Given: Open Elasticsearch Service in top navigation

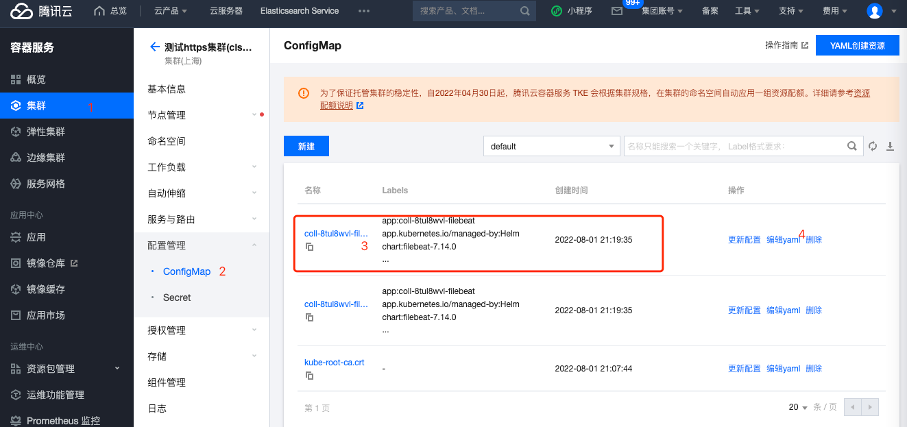Looking at the screenshot, I should pyautogui.click(x=299, y=11).
